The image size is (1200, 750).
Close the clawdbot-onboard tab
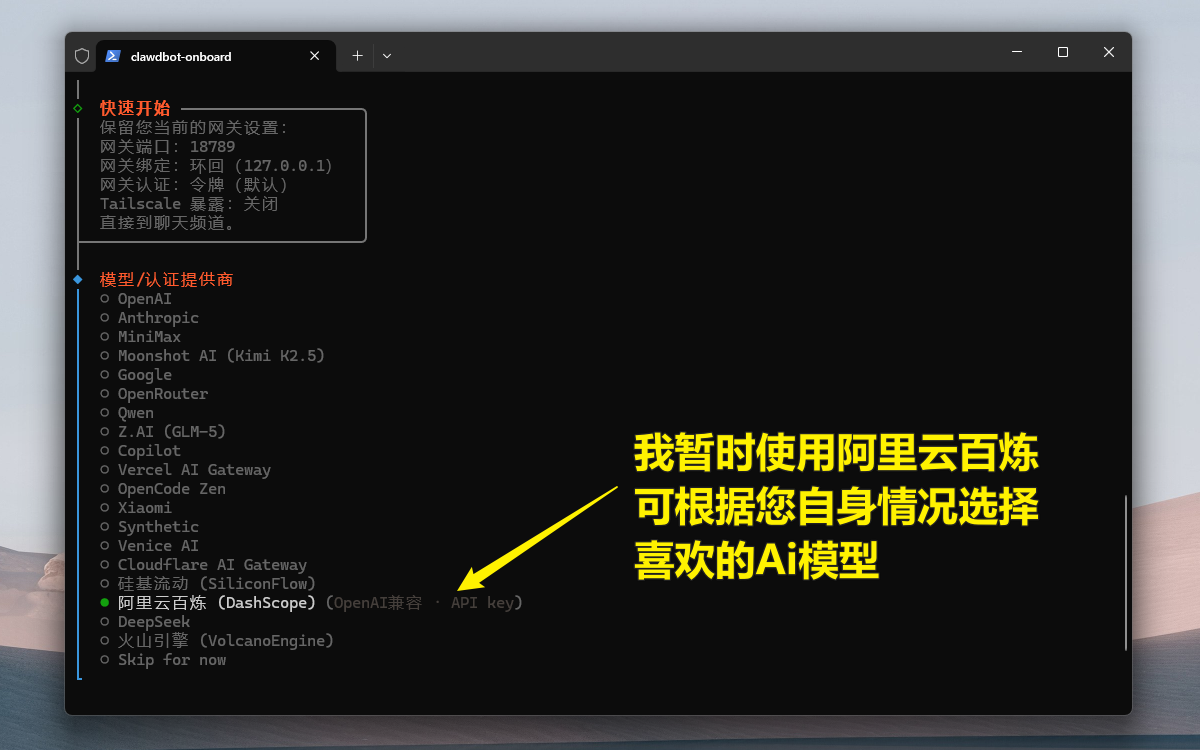(315, 56)
